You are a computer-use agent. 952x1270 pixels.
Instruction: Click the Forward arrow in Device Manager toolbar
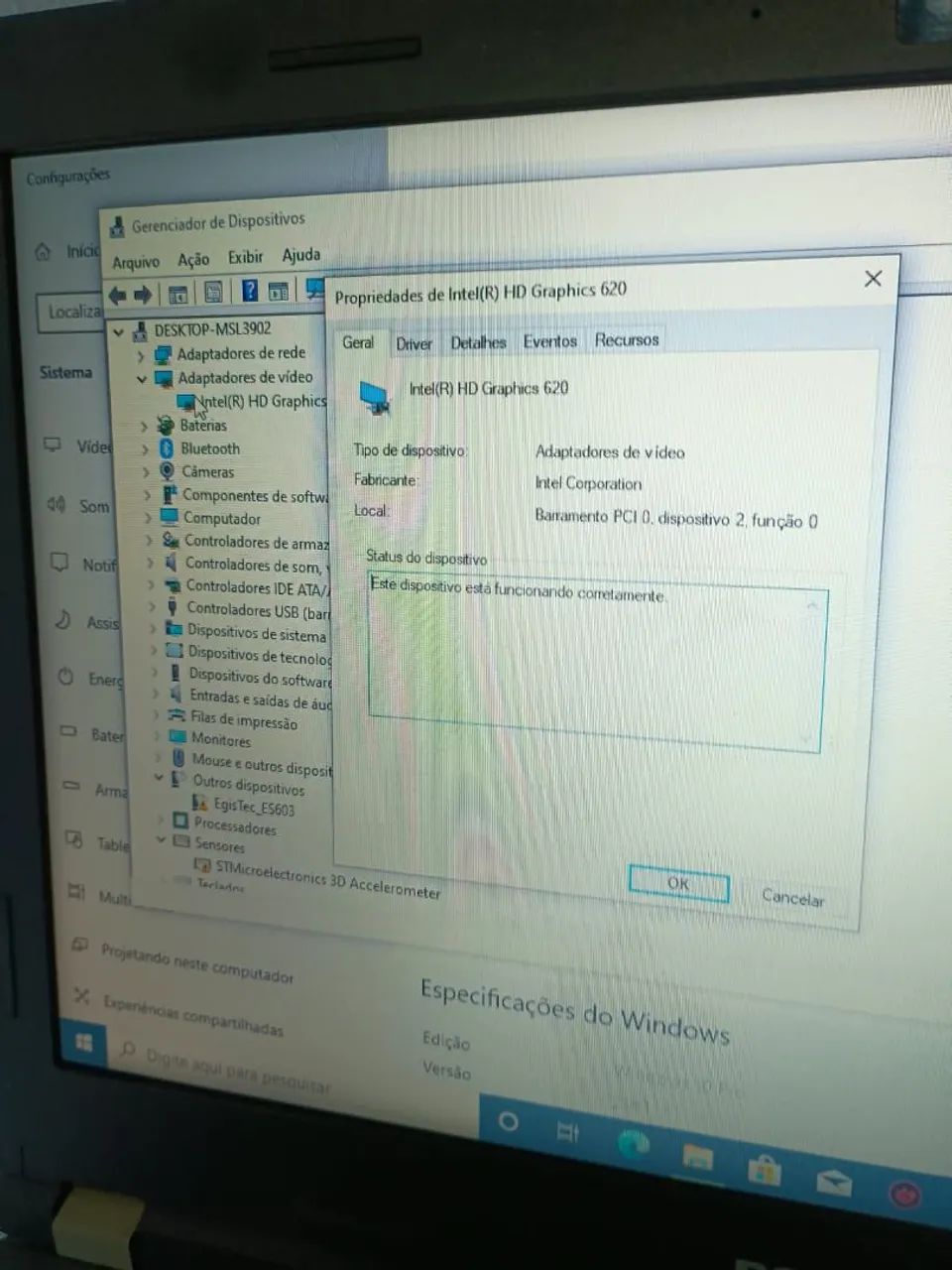click(x=142, y=295)
